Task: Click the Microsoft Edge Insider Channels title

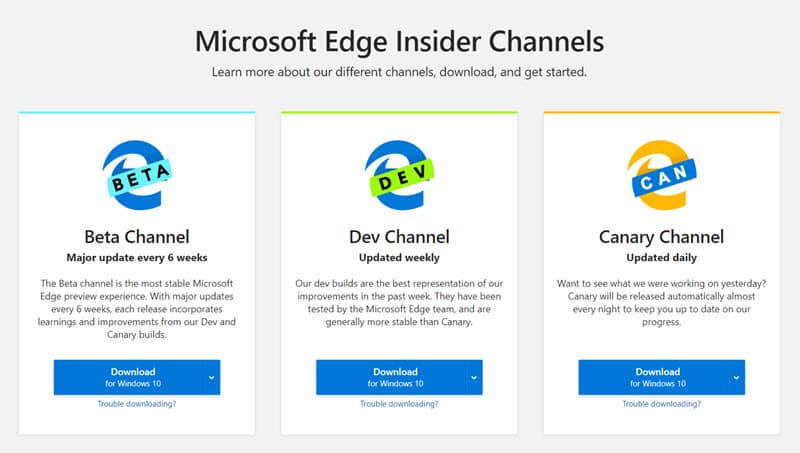Action: pyautogui.click(x=399, y=41)
